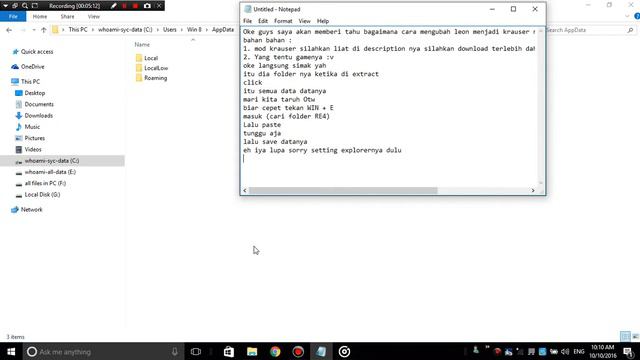Image resolution: width=640 pixels, height=360 pixels.
Task: Expand the chevron after This PC in path
Action: coord(93,30)
